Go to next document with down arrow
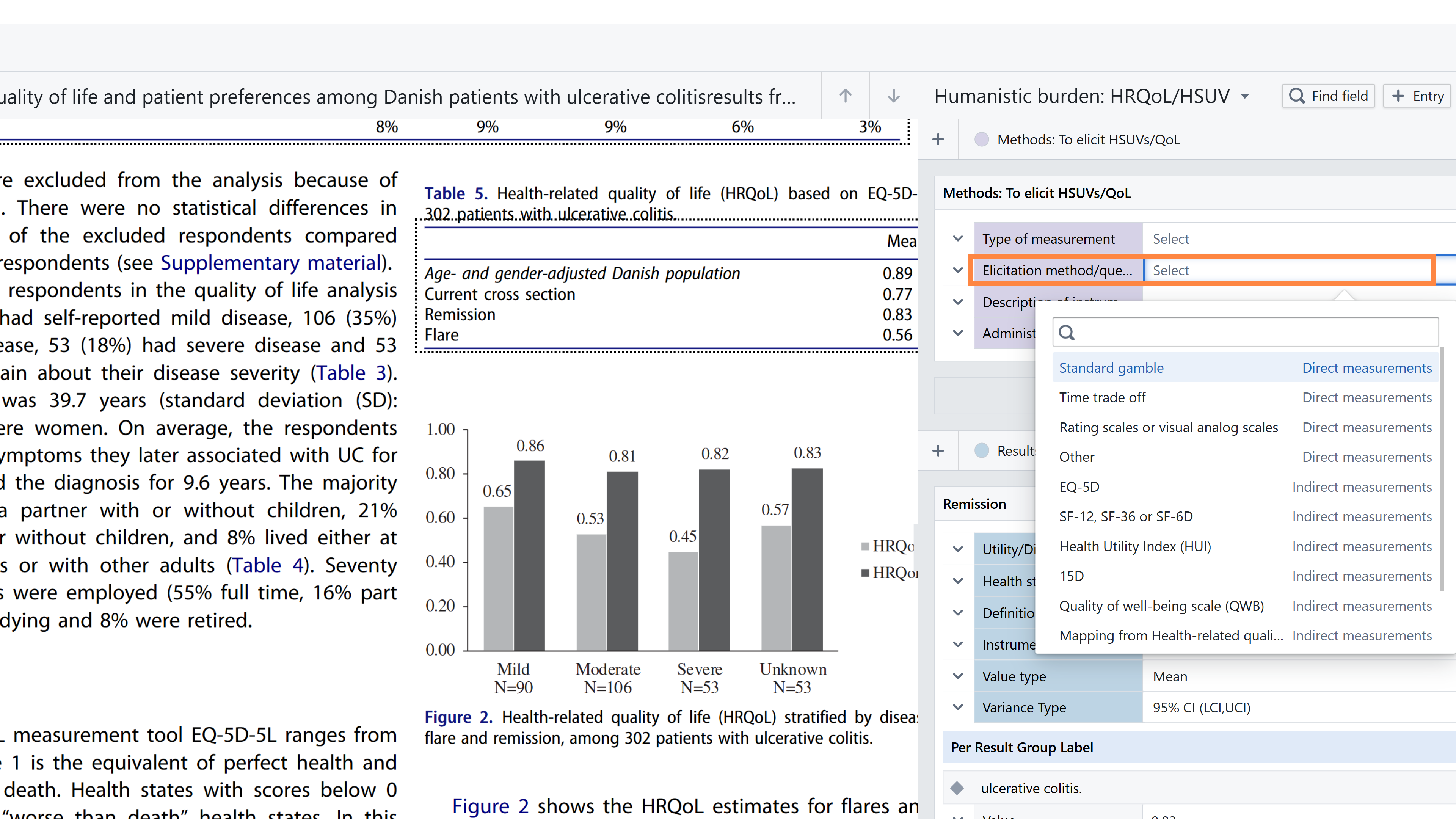The width and height of the screenshot is (1456, 819). (894, 96)
